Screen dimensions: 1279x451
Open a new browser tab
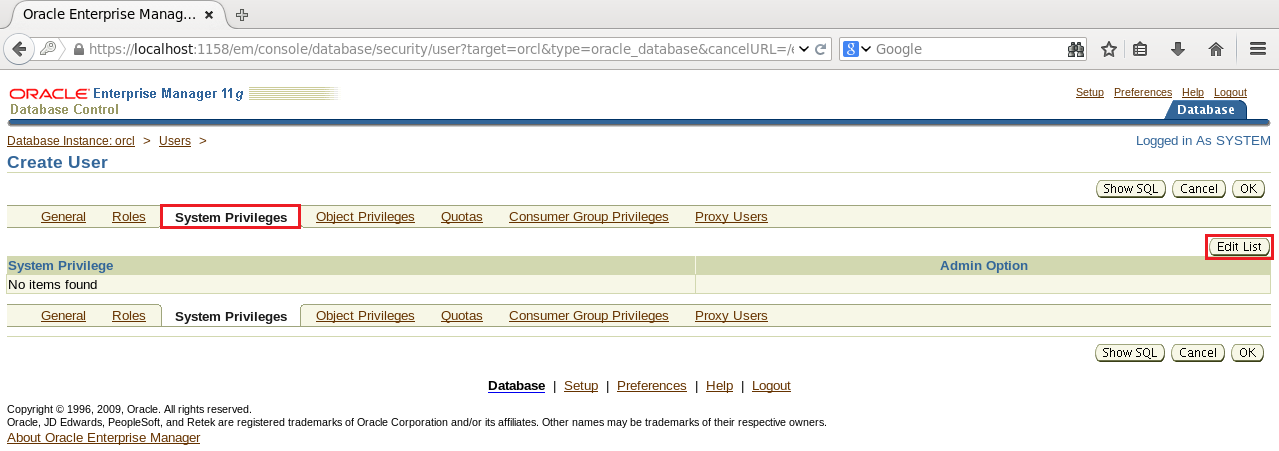pos(242,14)
